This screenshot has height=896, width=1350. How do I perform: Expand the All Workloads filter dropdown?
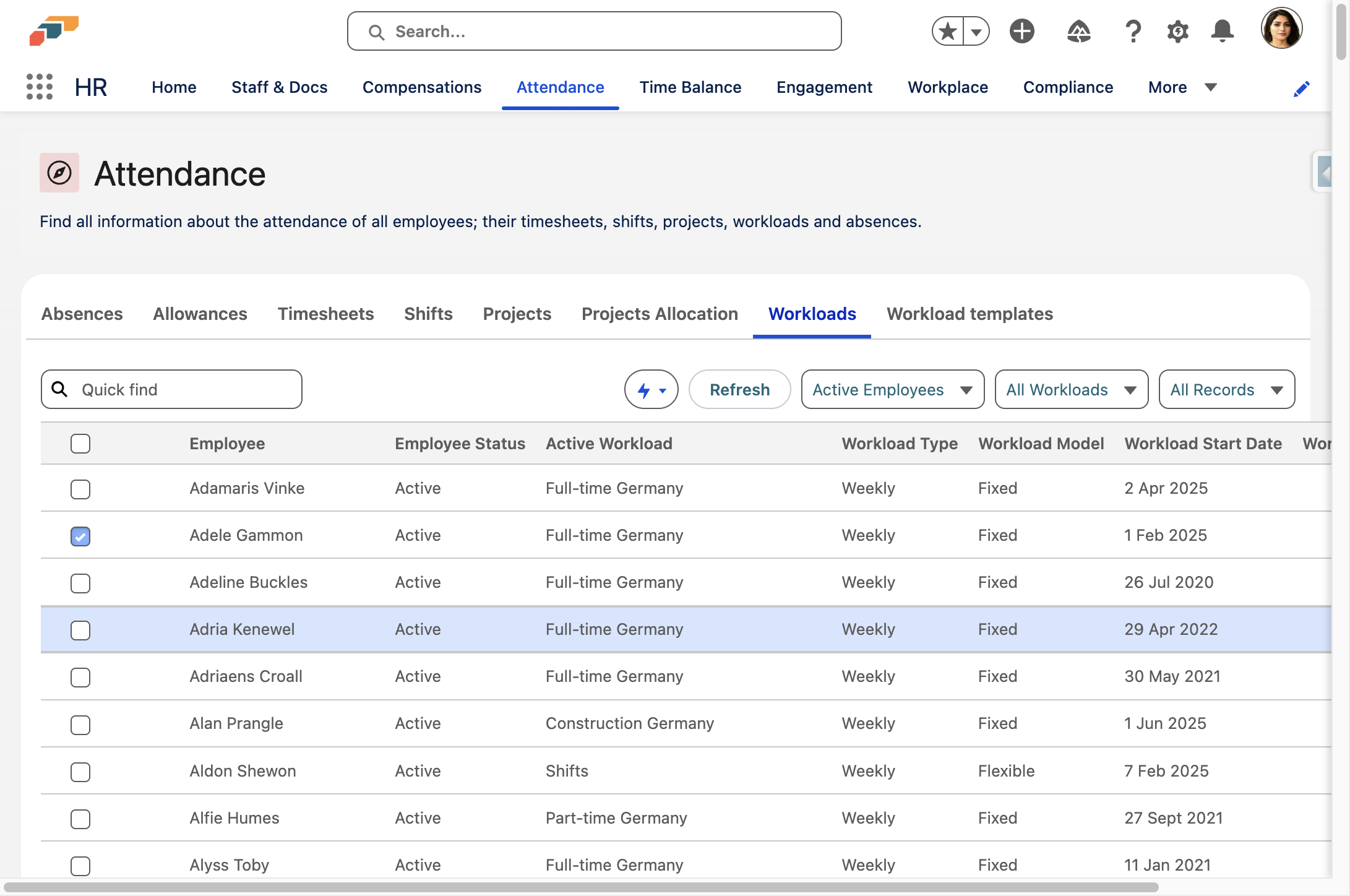click(x=1071, y=389)
